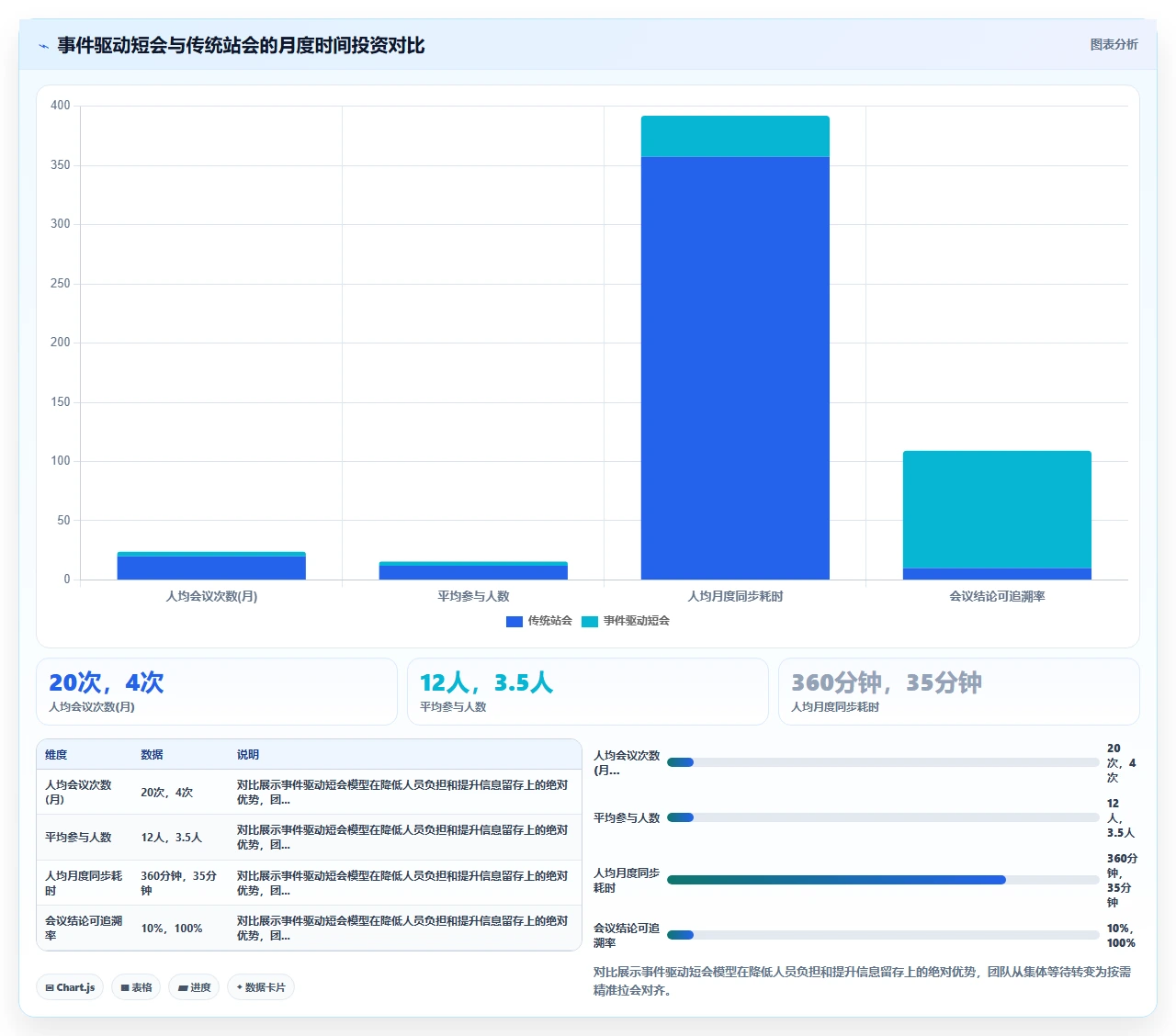Click the 人均会议次数(月) x-axis label
1176x1036 pixels.
coord(211,596)
